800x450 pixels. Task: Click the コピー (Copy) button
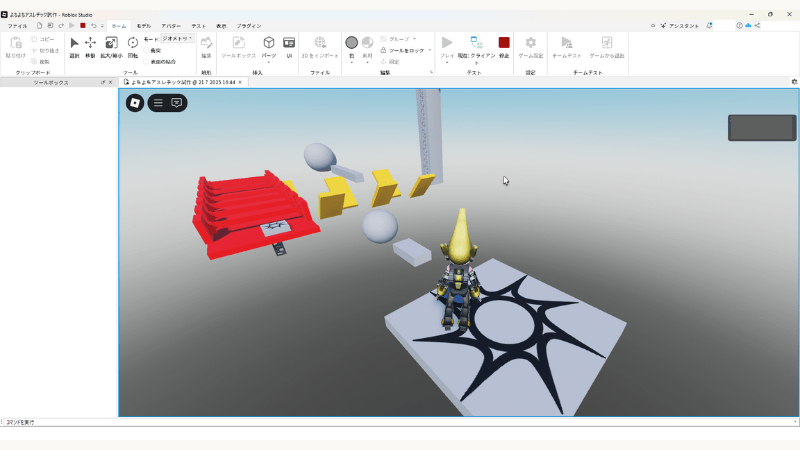43,39
